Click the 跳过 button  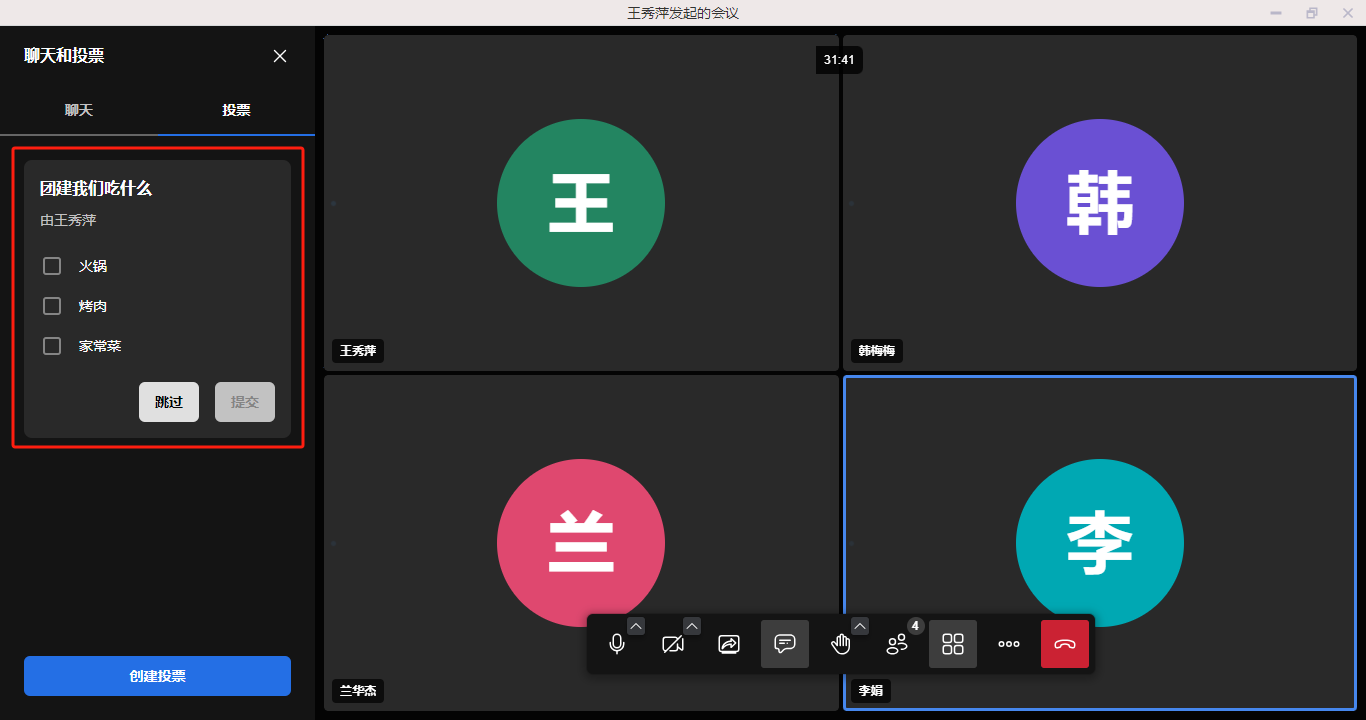click(169, 402)
